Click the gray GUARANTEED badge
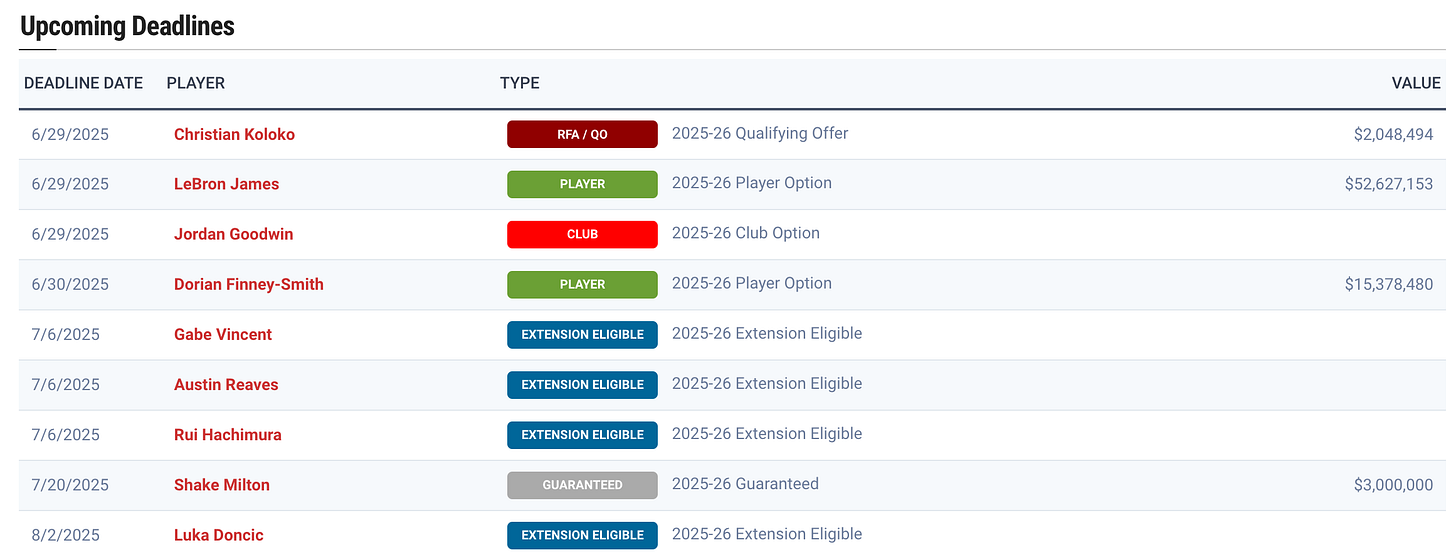This screenshot has height=557, width=1456. click(x=582, y=485)
